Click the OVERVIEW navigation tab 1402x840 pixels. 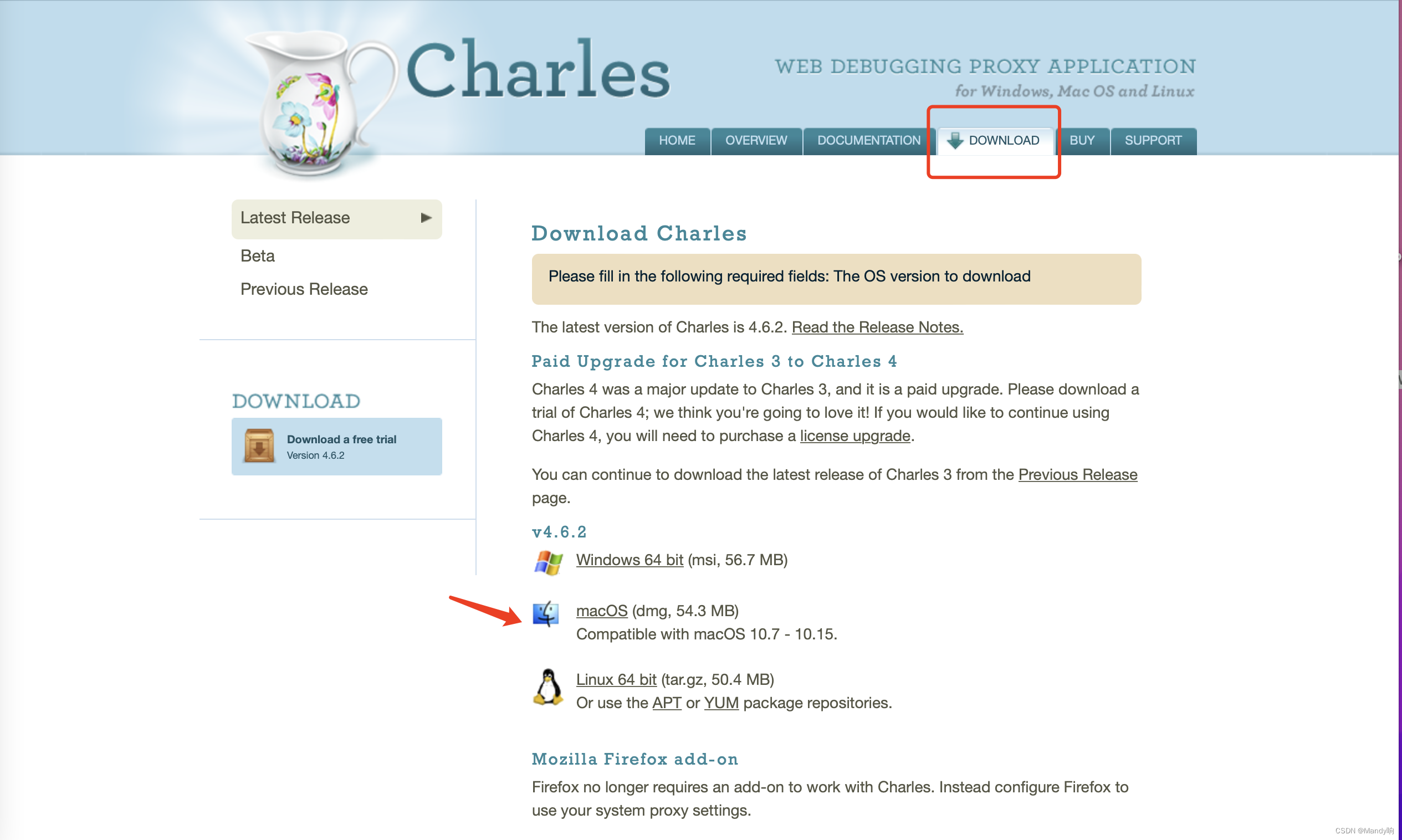tap(756, 140)
